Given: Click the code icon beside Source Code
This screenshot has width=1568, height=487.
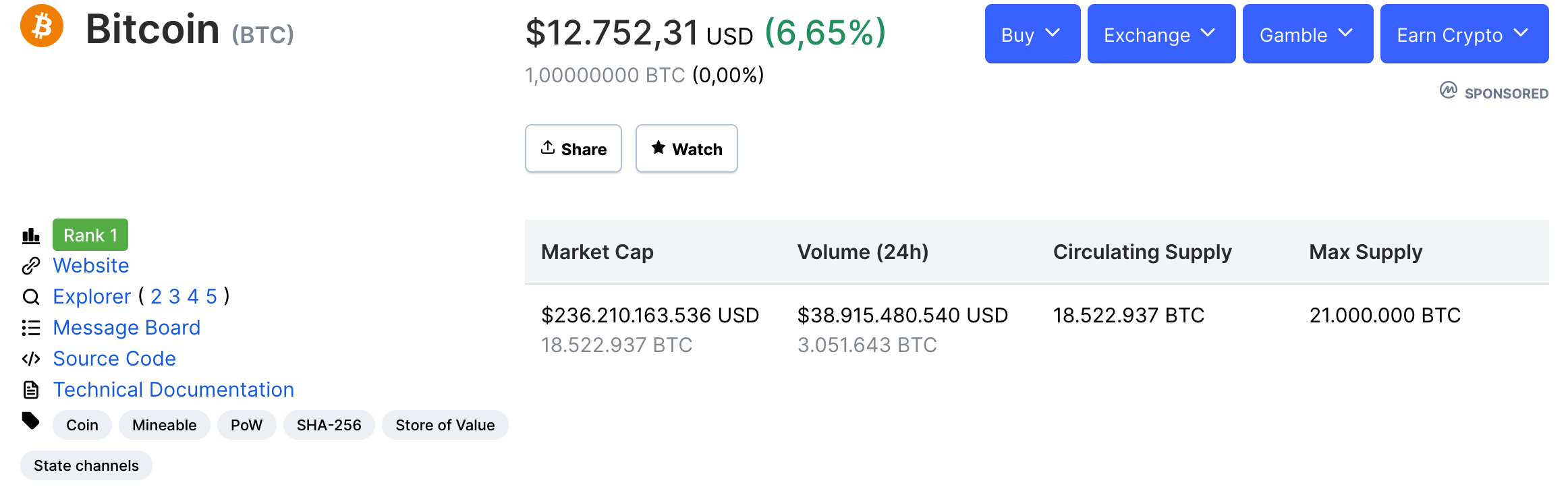Looking at the screenshot, I should (x=31, y=358).
